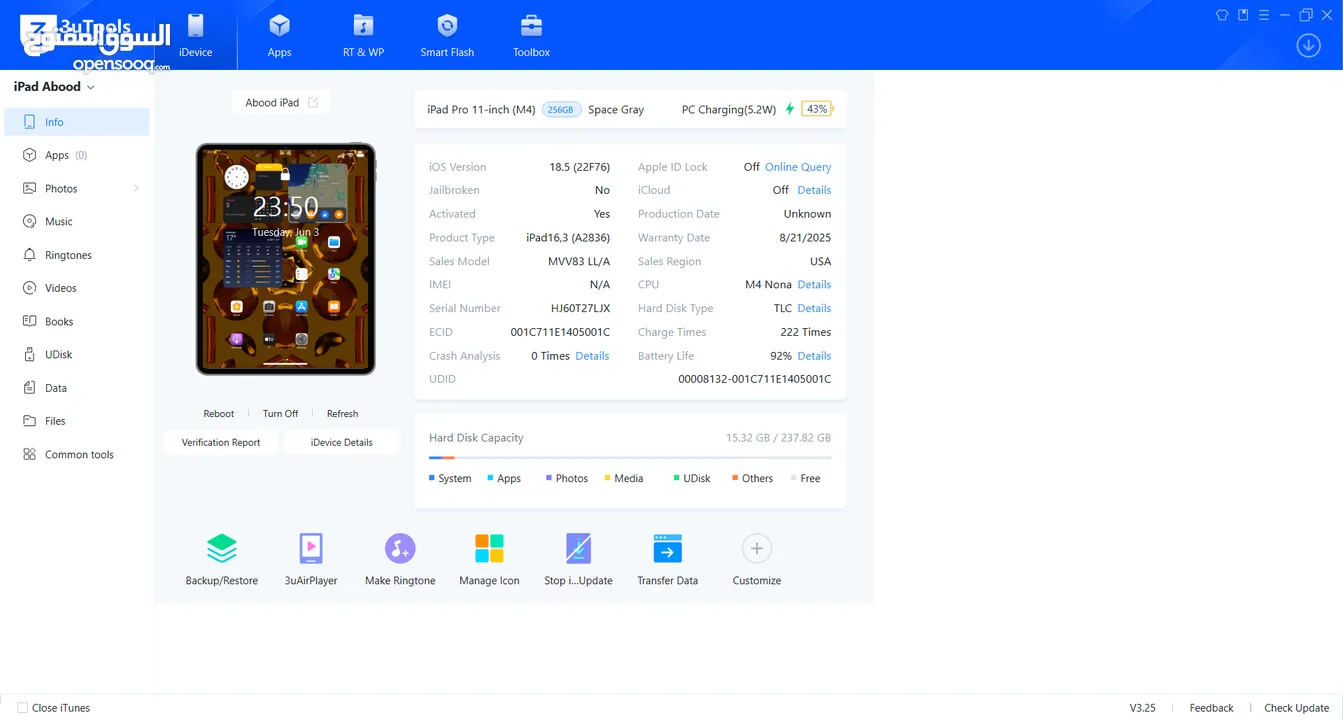Open Crash Analysis Details link
The height and width of the screenshot is (720, 1343).
(592, 356)
